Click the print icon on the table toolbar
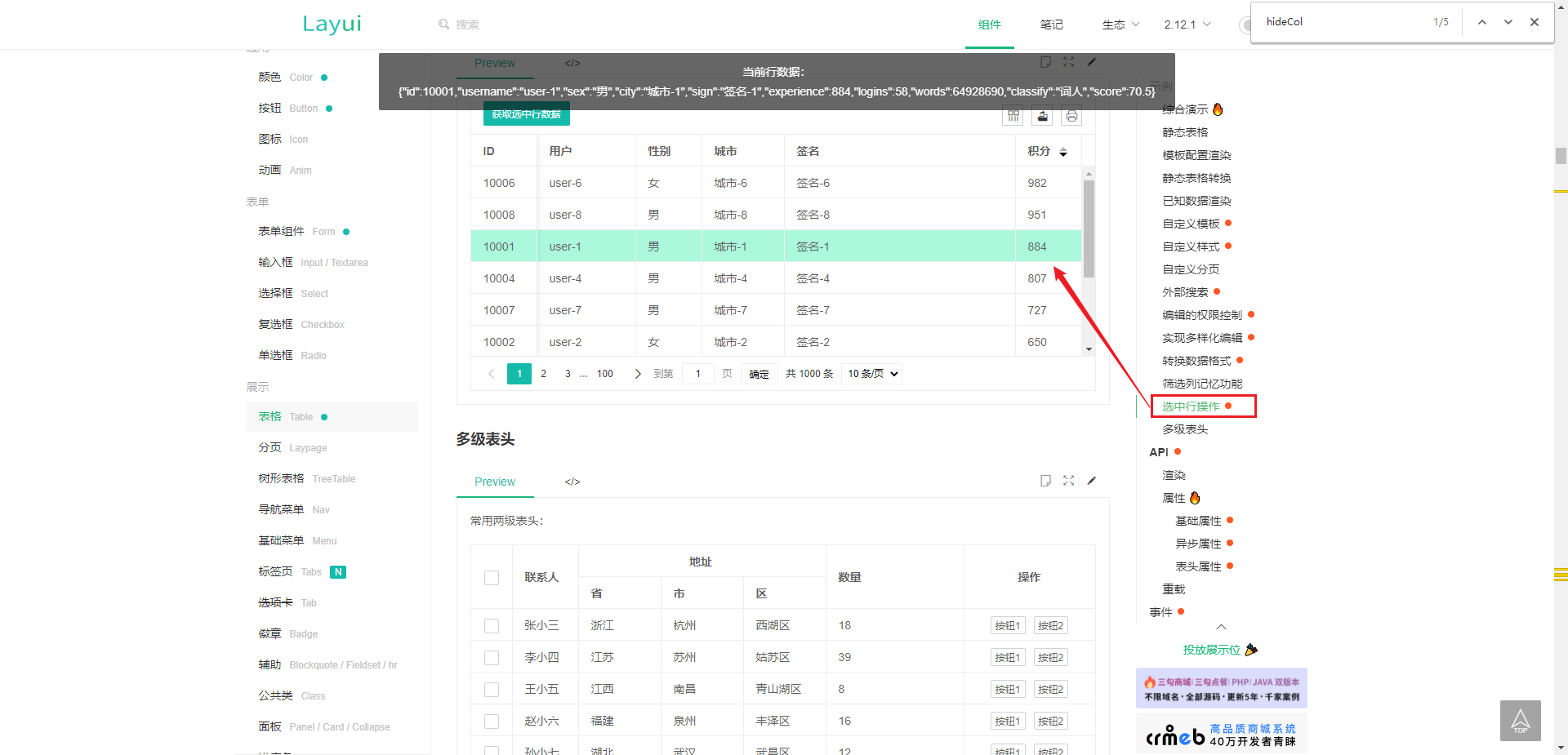The width and height of the screenshot is (1568, 755). coord(1071,115)
